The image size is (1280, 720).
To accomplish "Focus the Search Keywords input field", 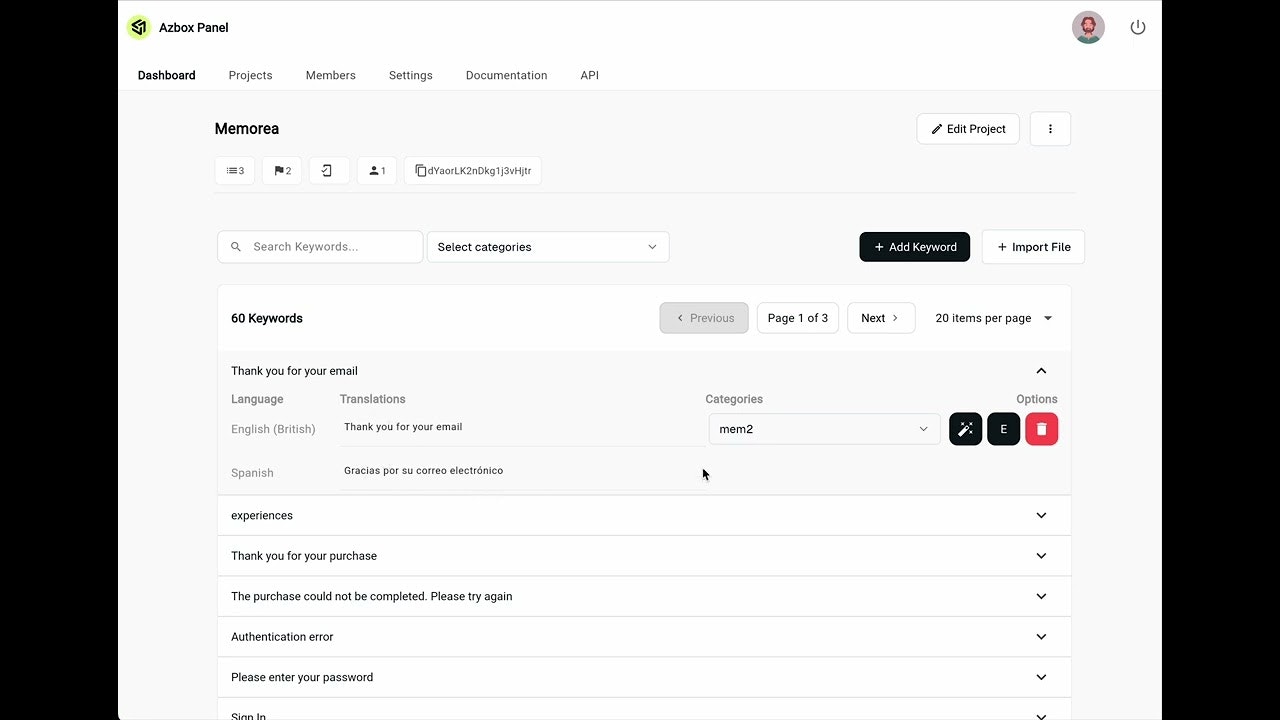I will click(x=320, y=247).
